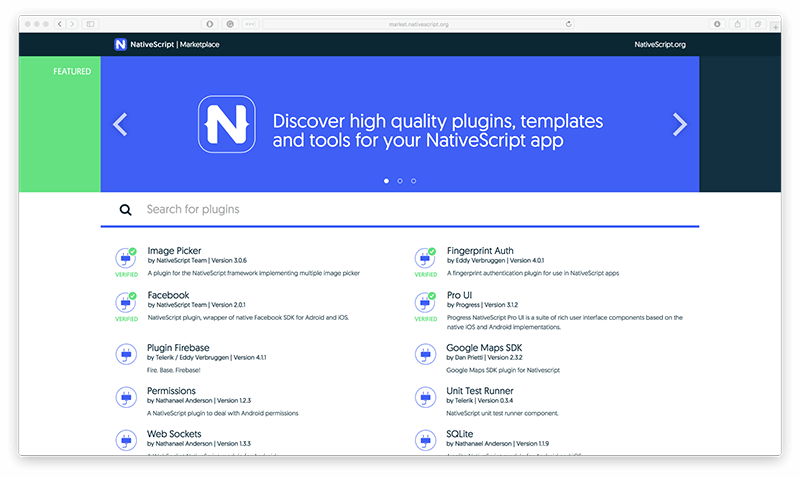The image size is (800, 478).
Task: Click the Image Picker plugin icon
Action: coord(126,258)
